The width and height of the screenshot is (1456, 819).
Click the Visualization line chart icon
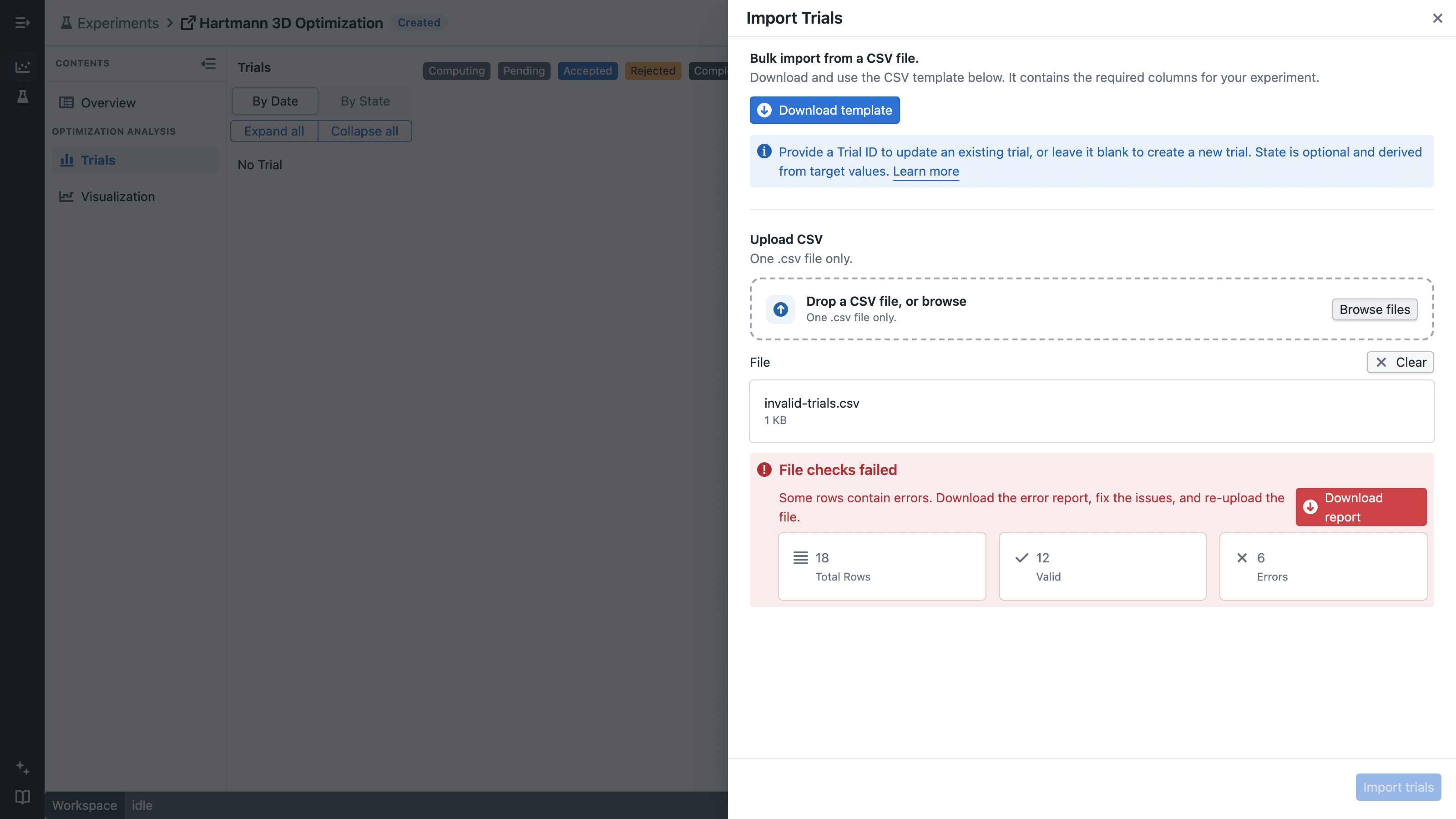(66, 196)
